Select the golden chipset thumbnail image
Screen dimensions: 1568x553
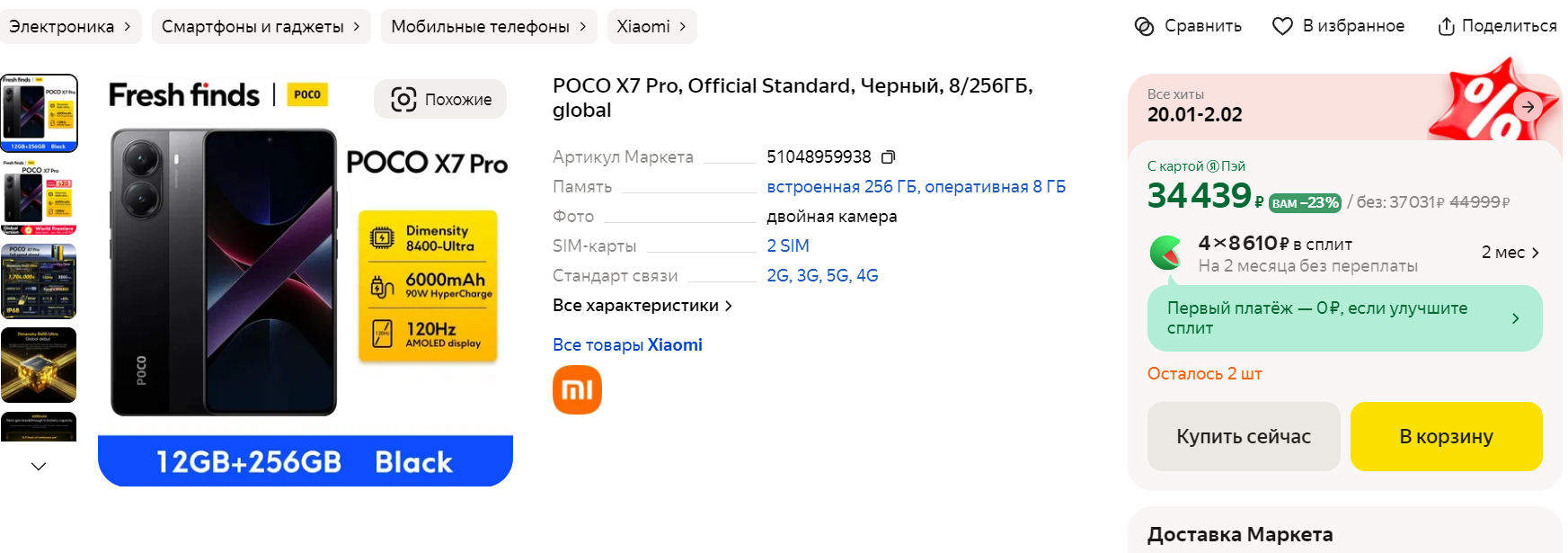click(39, 364)
